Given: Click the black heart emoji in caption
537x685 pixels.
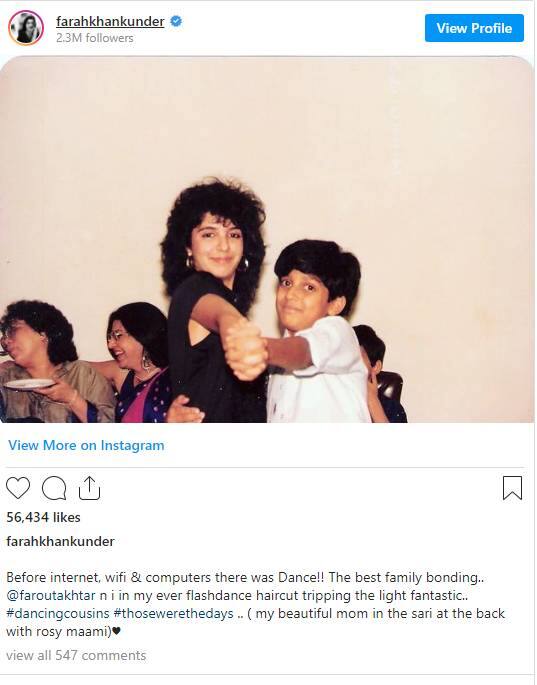Looking at the screenshot, I should click(116, 631).
